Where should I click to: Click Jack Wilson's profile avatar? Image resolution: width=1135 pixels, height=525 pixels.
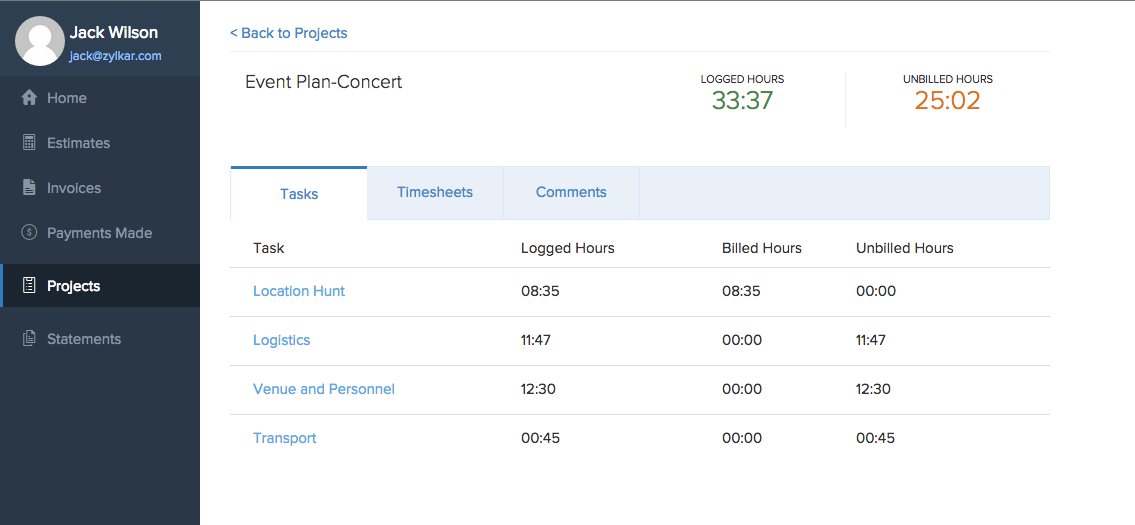tap(40, 42)
